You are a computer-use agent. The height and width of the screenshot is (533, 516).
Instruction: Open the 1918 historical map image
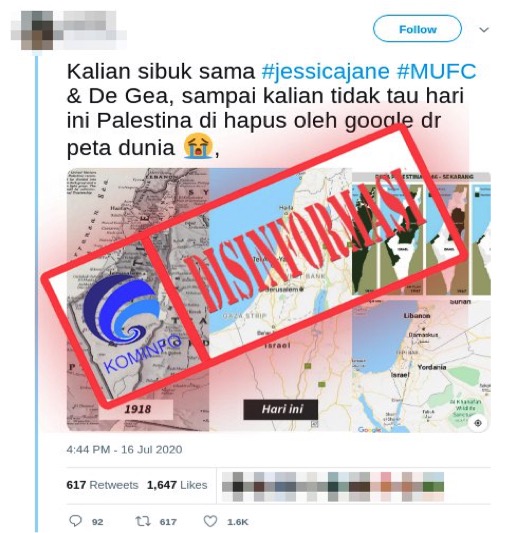tap(138, 299)
